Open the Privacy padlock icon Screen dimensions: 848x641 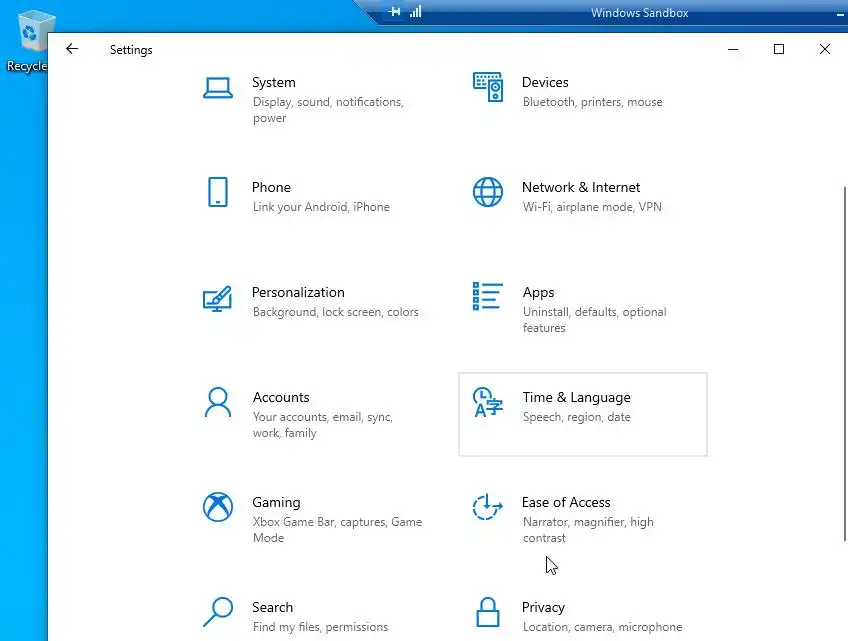pyautogui.click(x=488, y=612)
